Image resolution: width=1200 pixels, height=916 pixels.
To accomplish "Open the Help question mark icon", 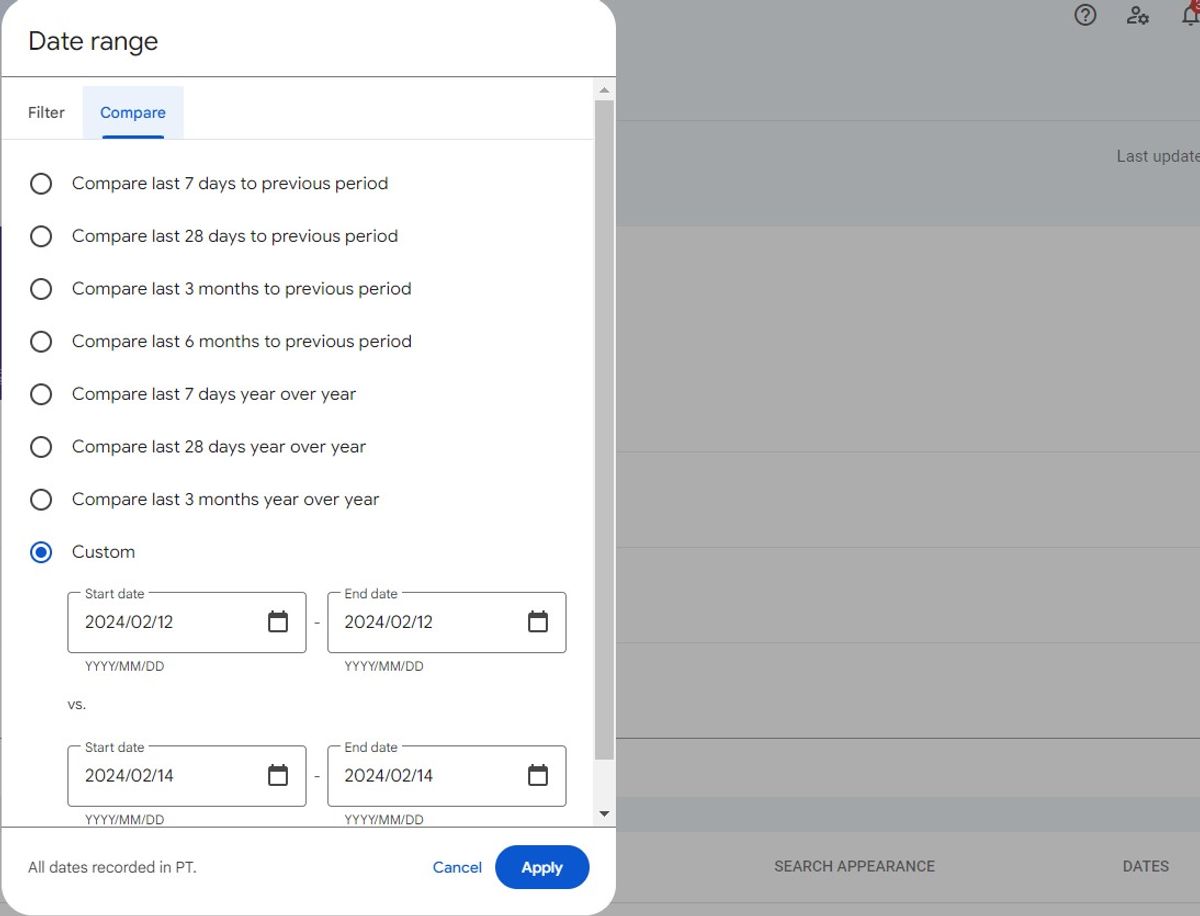I will (x=1085, y=15).
